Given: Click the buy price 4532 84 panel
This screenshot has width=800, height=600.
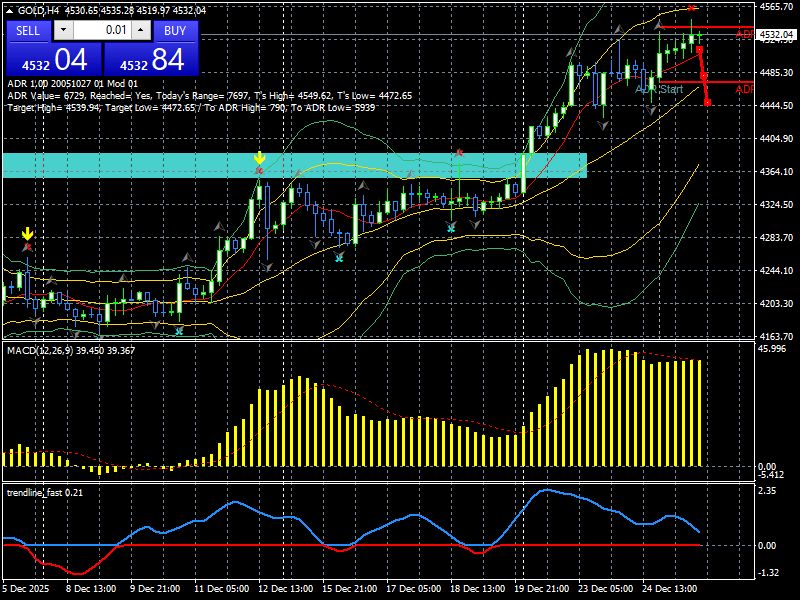Looking at the screenshot, I should click(151, 60).
